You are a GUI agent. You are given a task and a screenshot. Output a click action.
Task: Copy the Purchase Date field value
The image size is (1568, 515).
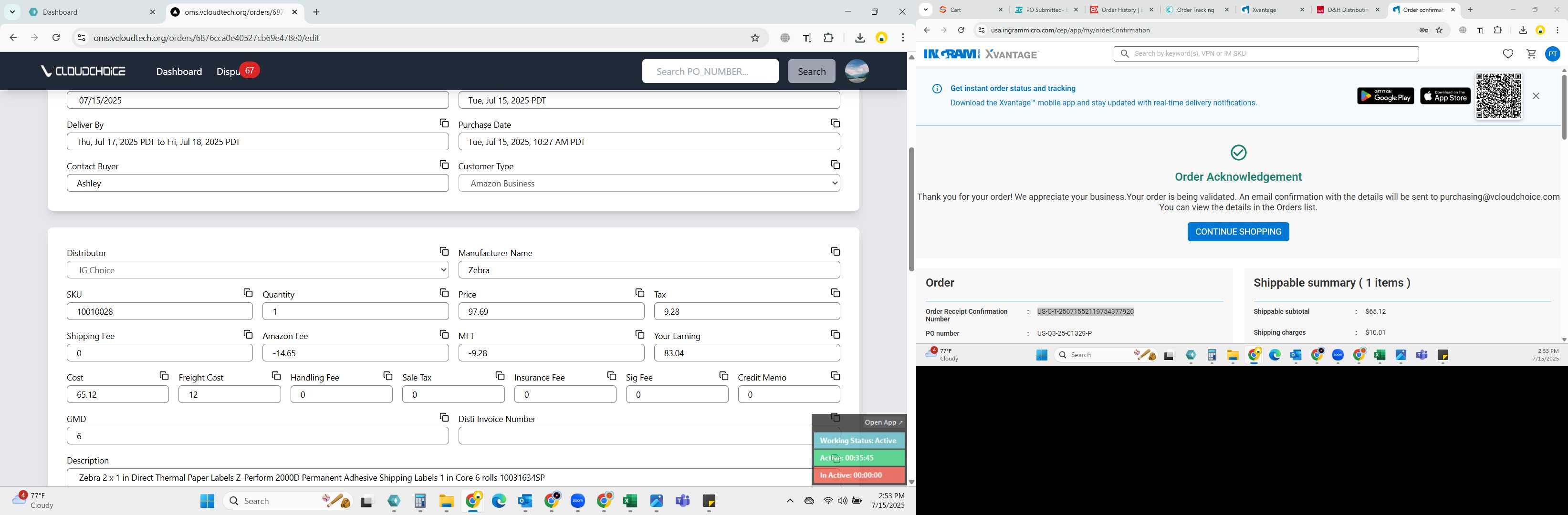pos(835,124)
